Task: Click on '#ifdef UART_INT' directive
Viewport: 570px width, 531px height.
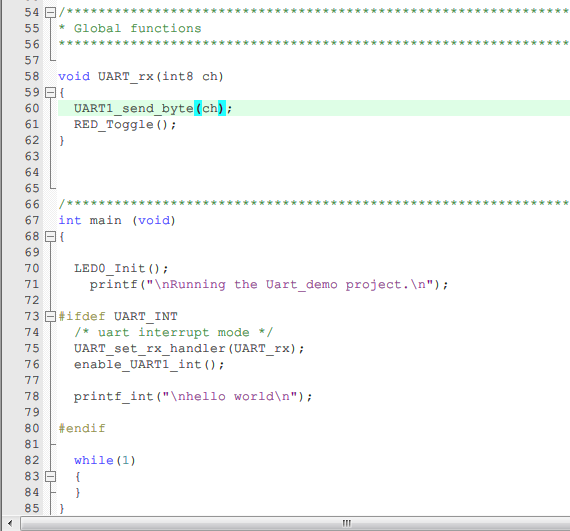Action: [118, 317]
